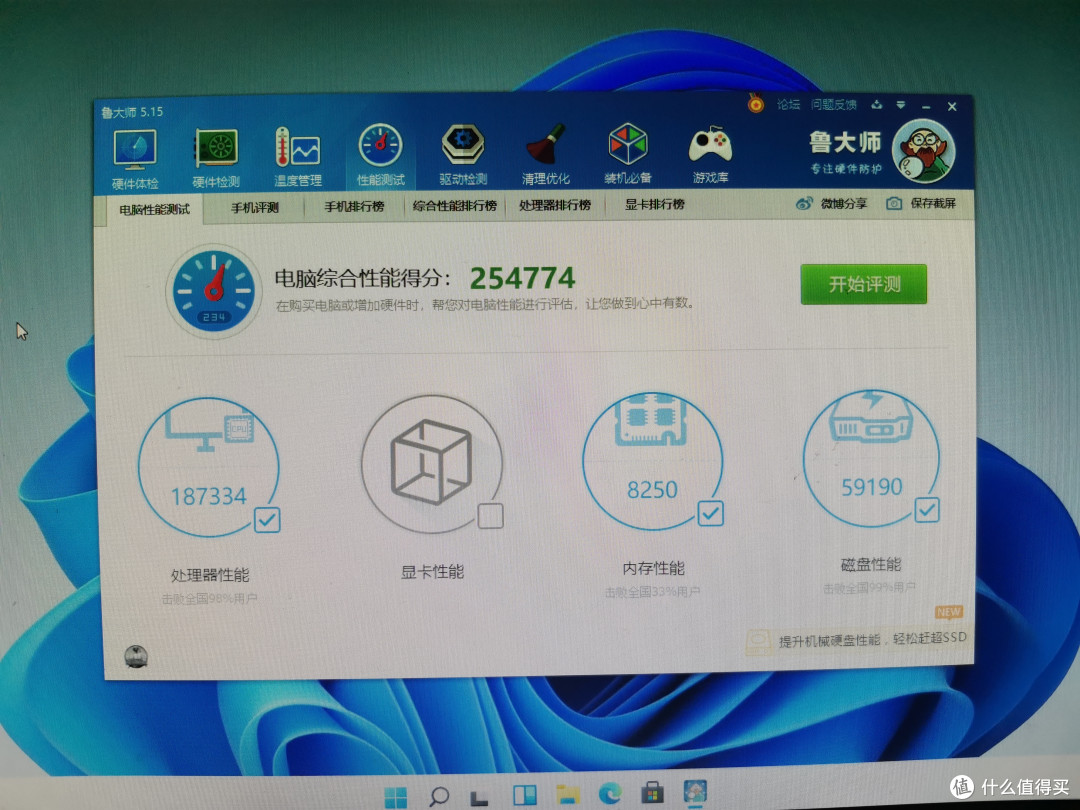Click the memory score 8250
The height and width of the screenshot is (810, 1080).
(652, 490)
